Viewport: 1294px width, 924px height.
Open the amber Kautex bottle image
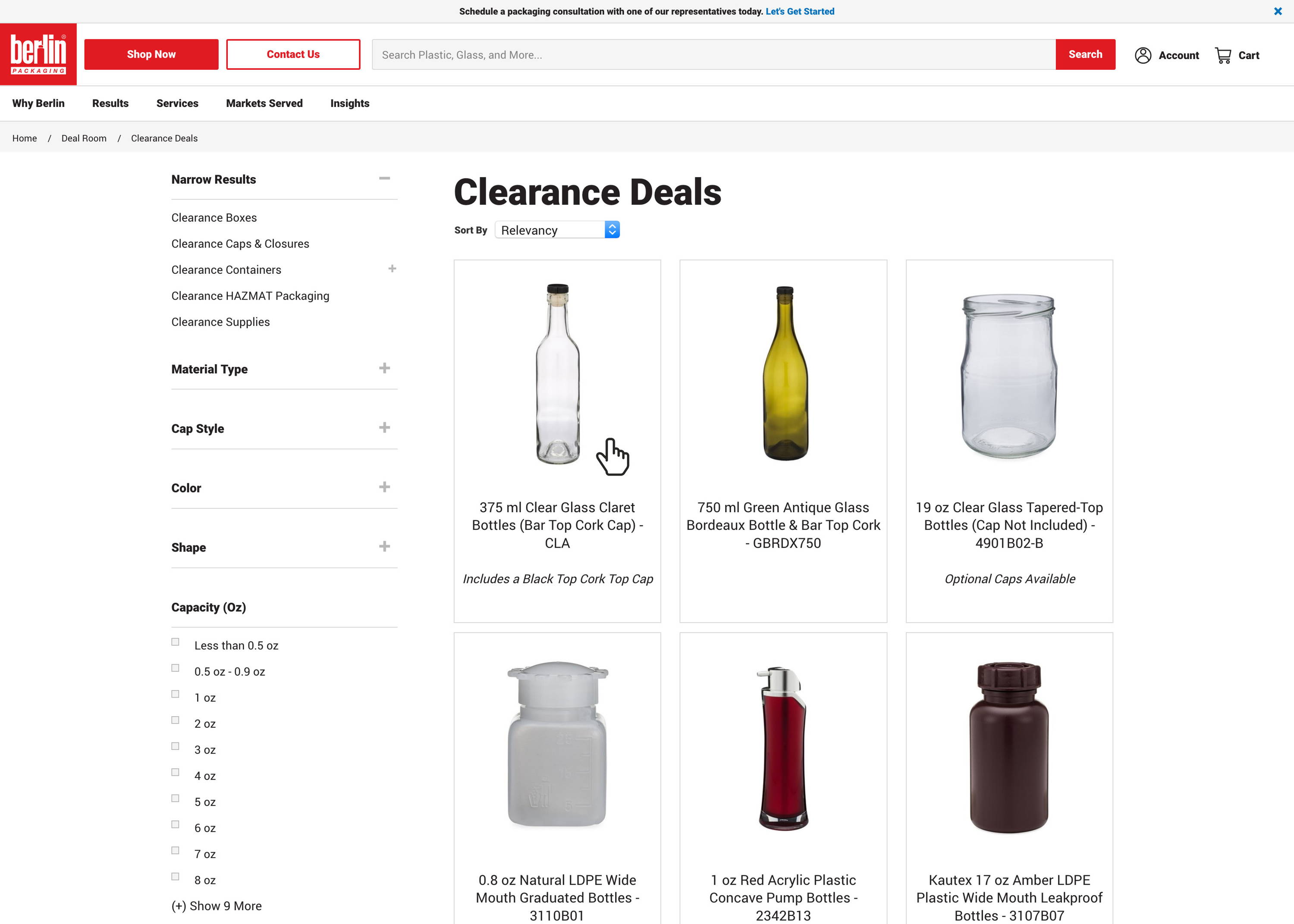coord(1009,747)
